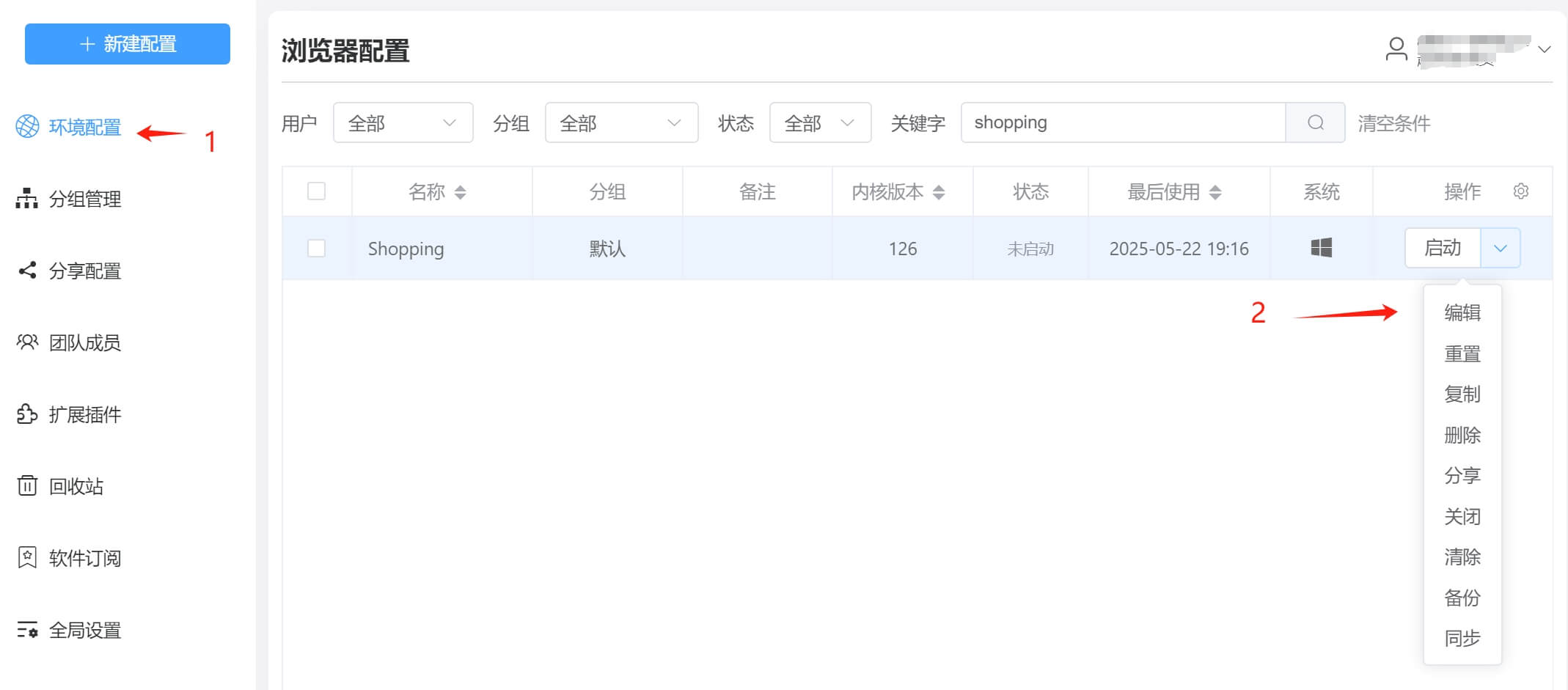Focus the 关键字 search input field
1568x690 pixels.
[1122, 122]
